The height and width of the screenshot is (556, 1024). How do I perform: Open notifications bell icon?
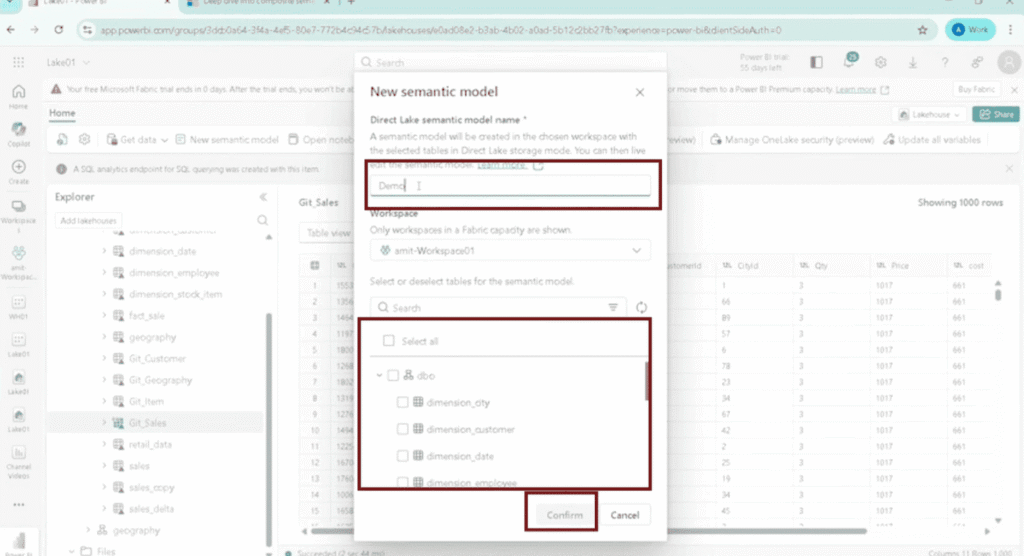pyautogui.click(x=849, y=62)
